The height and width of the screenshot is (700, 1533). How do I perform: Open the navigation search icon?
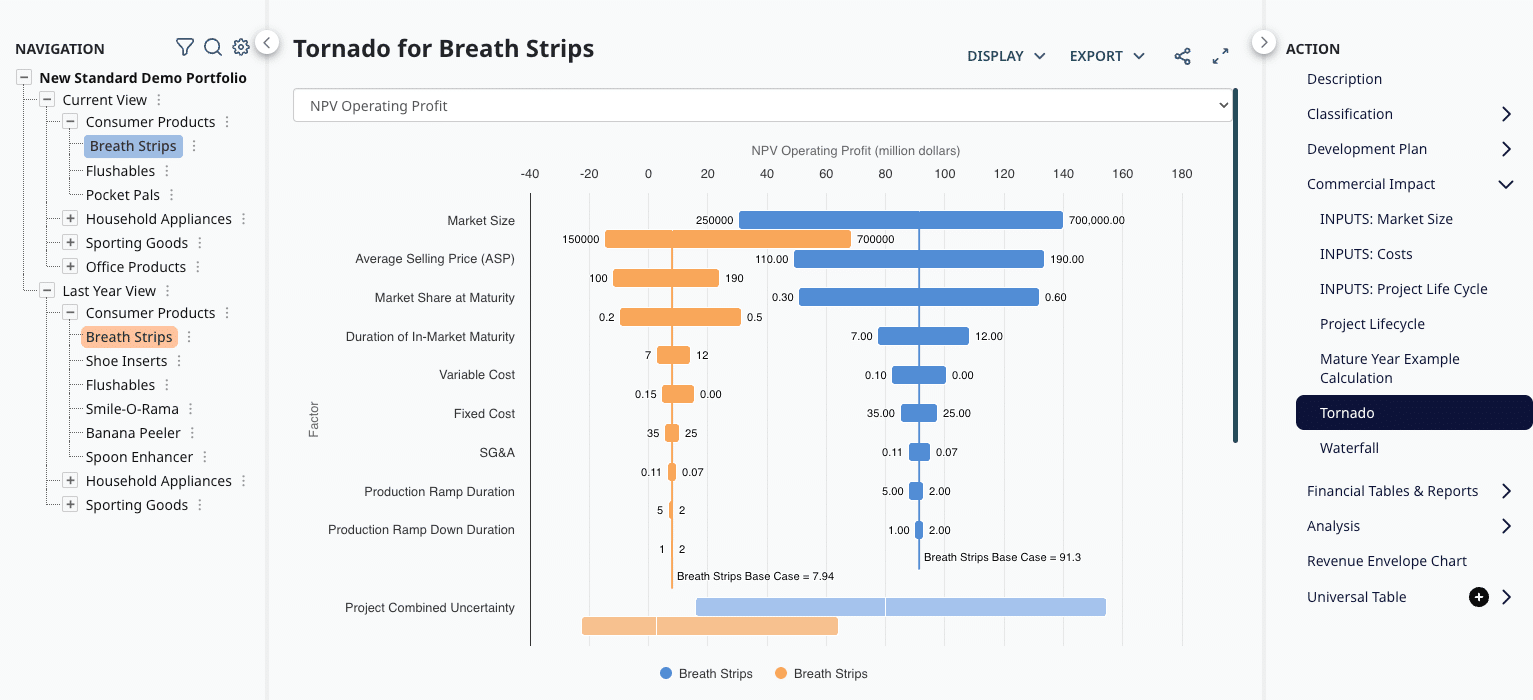[x=212, y=47]
